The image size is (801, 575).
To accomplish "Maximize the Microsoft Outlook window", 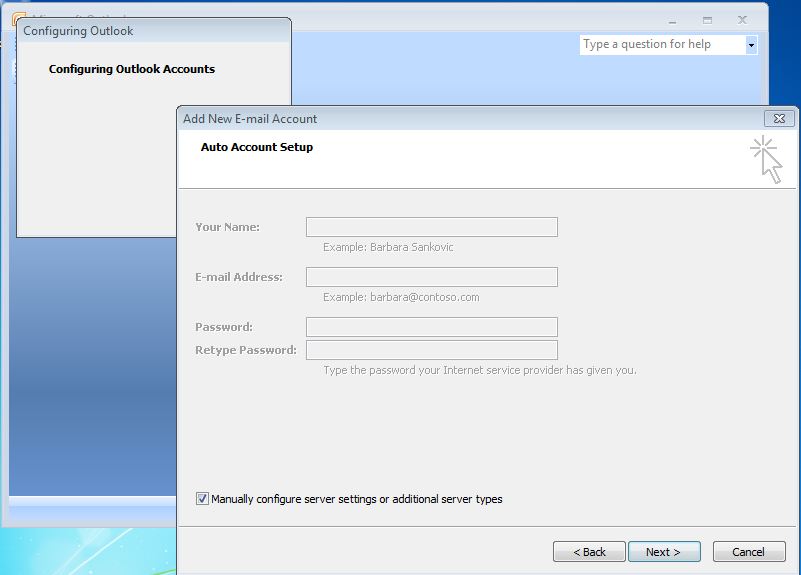I will coord(707,20).
